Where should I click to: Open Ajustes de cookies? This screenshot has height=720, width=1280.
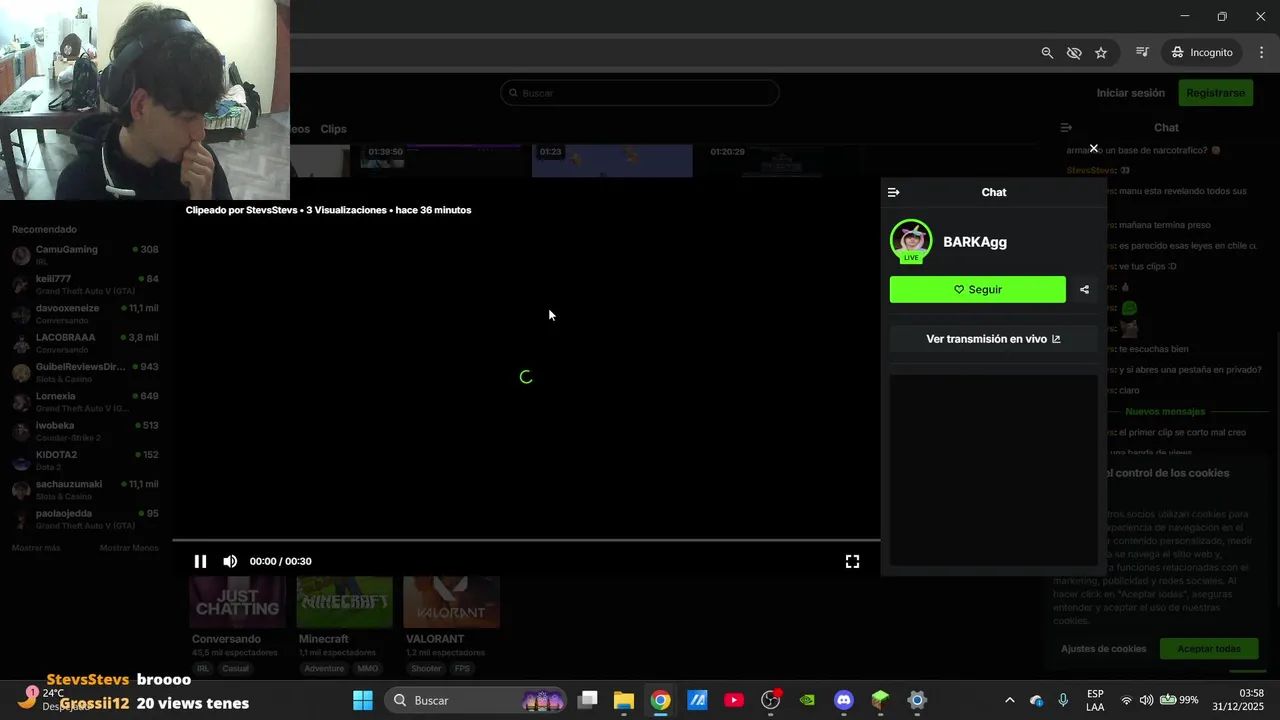(x=1104, y=649)
